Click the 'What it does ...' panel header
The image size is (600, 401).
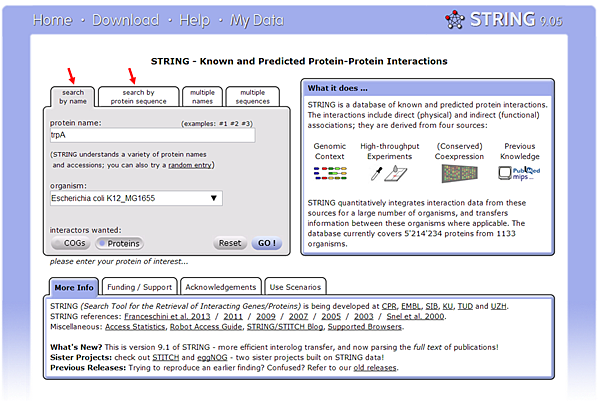click(x=427, y=88)
